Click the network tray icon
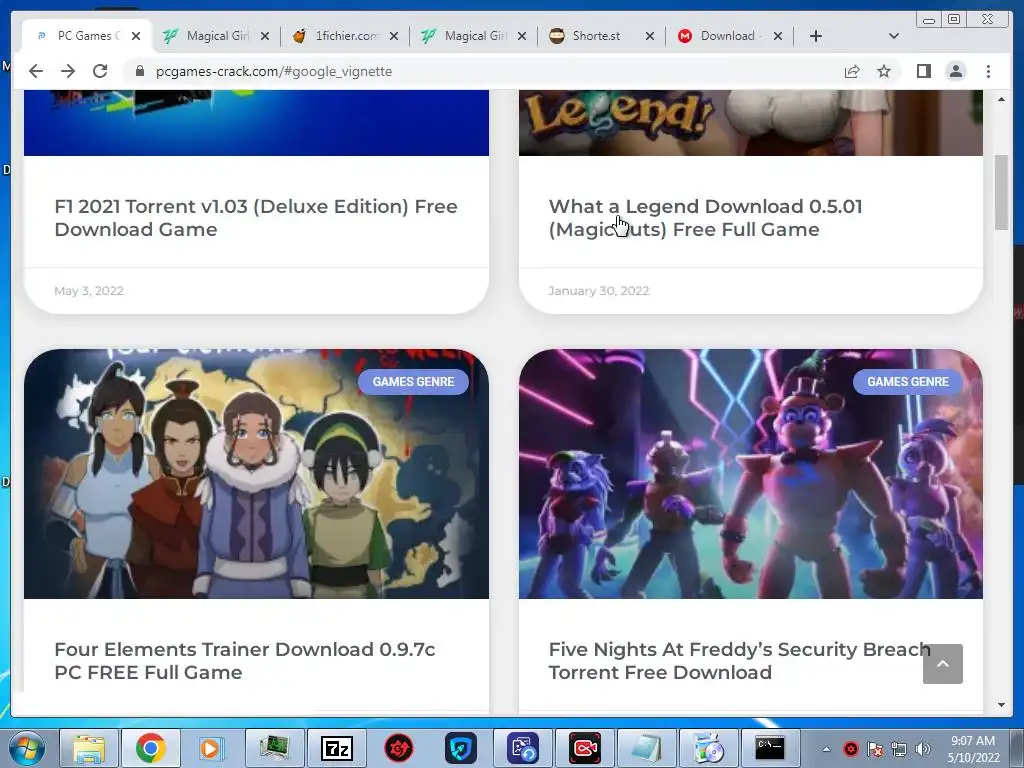Image resolution: width=1024 pixels, height=768 pixels. pyautogui.click(x=899, y=749)
